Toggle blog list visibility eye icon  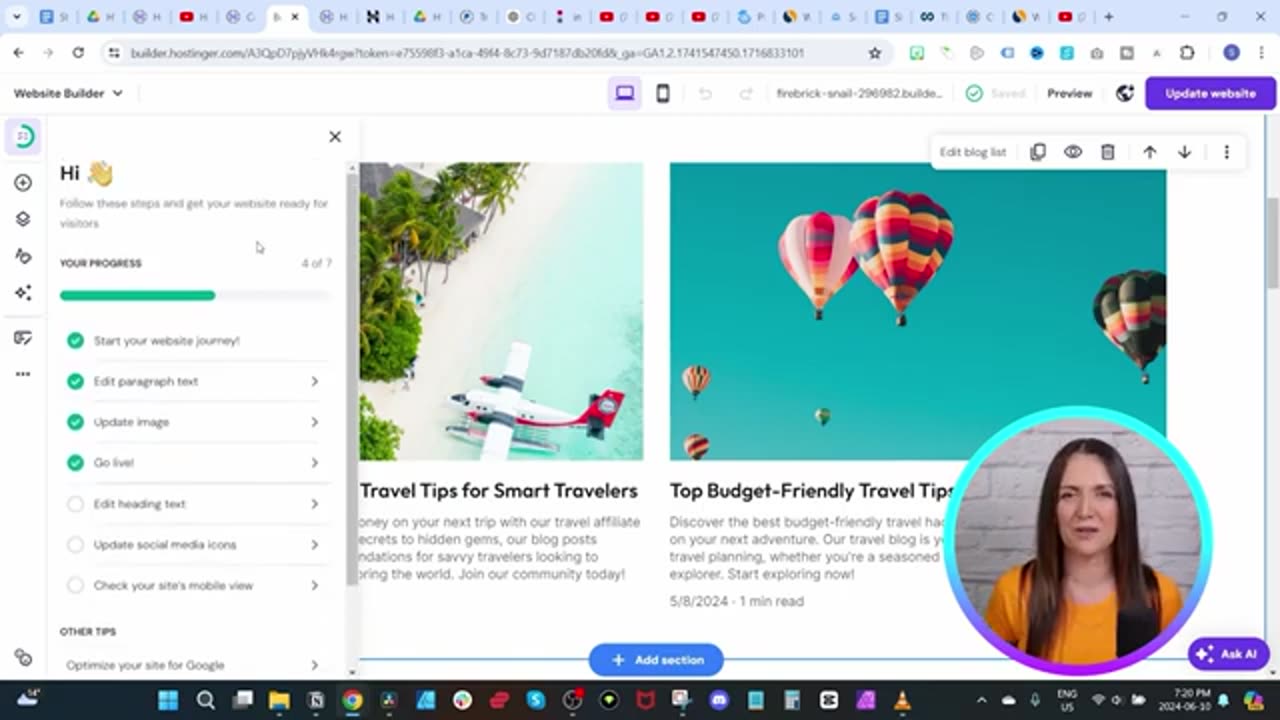coord(1073,152)
